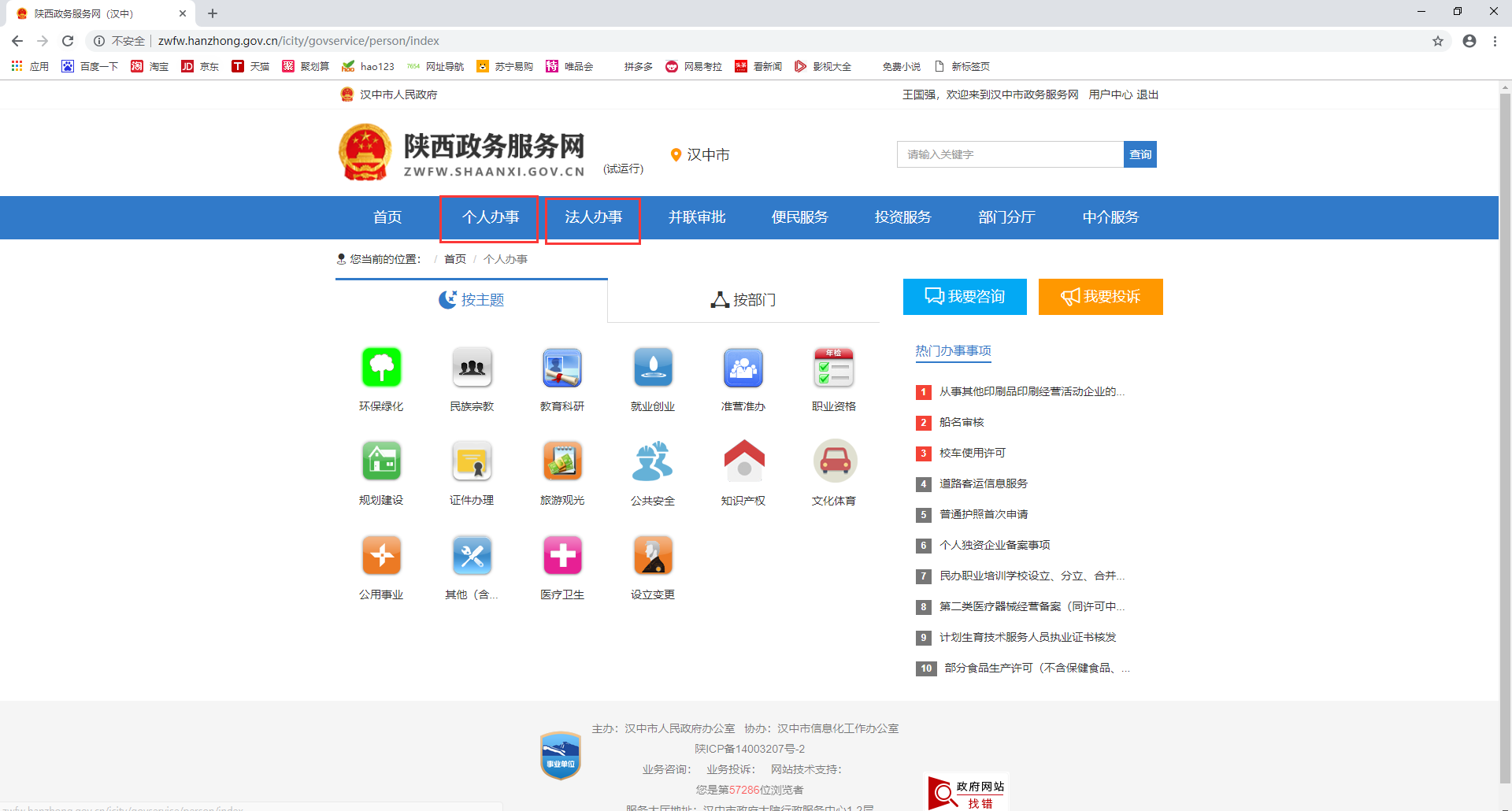The height and width of the screenshot is (811, 1512).
Task: Open the 准营准办 category
Action: [x=743, y=368]
